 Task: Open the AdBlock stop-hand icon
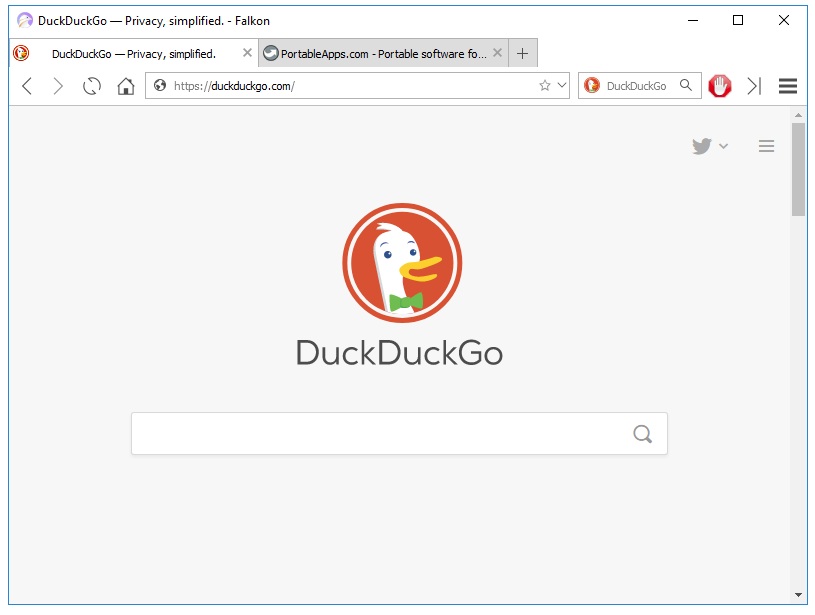click(720, 86)
